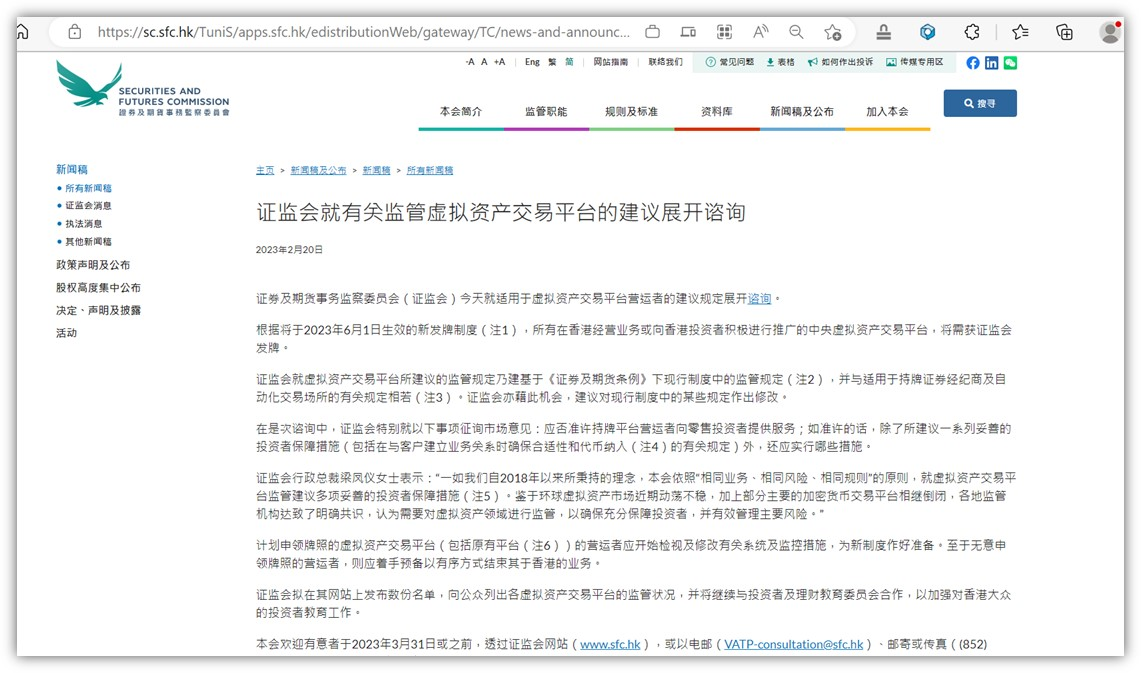Open the SFC LinkedIn page icon
The width and height of the screenshot is (1141, 673).
pyautogui.click(x=991, y=63)
